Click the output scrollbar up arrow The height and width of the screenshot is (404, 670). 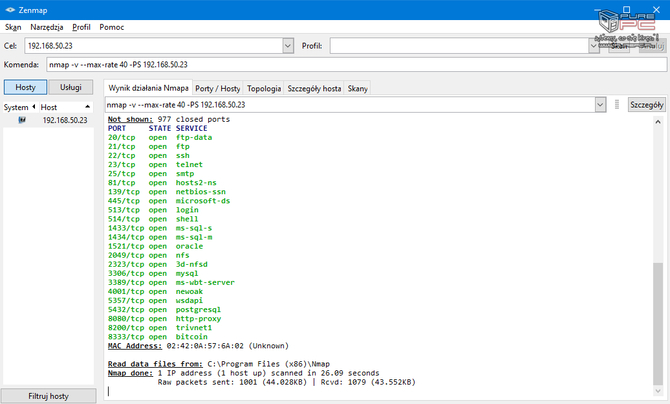[x=658, y=122]
